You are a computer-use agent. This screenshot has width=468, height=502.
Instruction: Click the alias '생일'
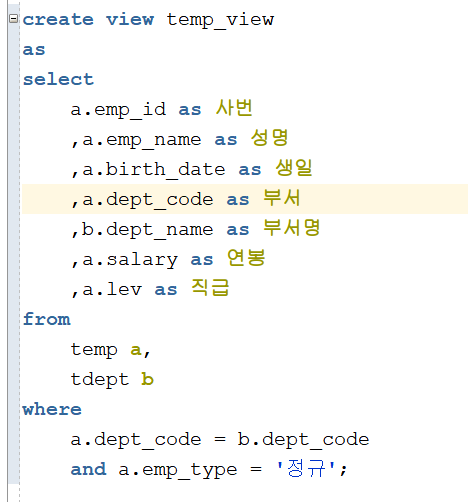click(x=294, y=168)
